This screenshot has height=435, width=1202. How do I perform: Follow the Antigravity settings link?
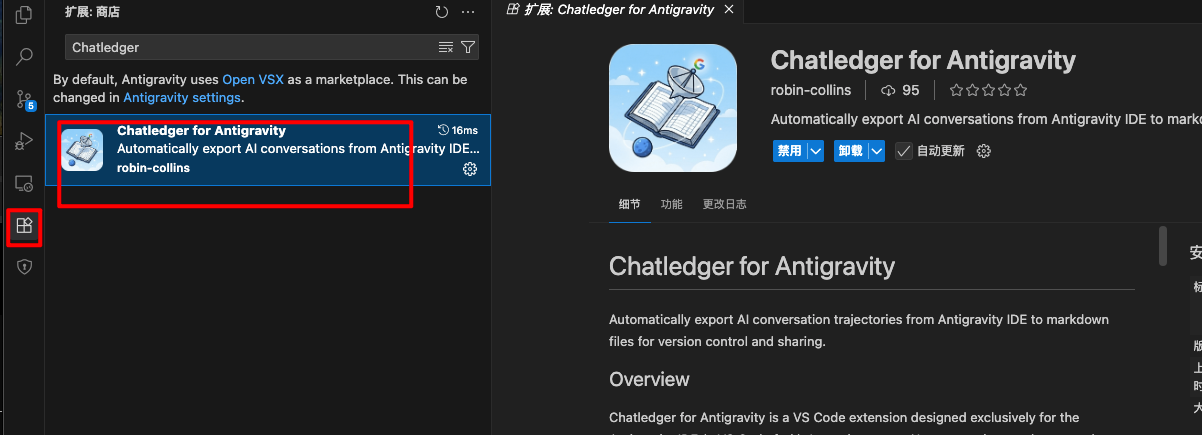point(181,98)
